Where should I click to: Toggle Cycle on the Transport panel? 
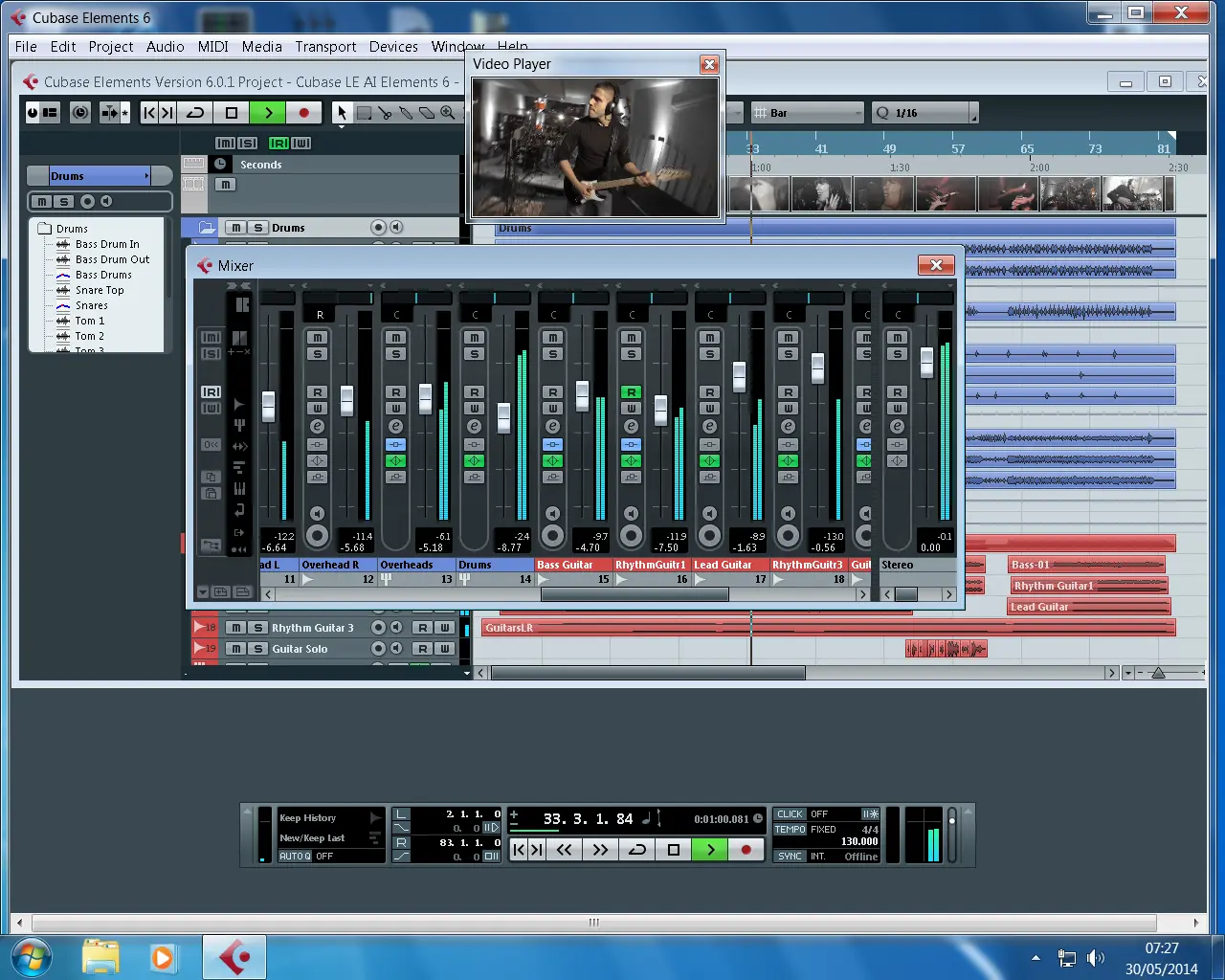click(637, 850)
